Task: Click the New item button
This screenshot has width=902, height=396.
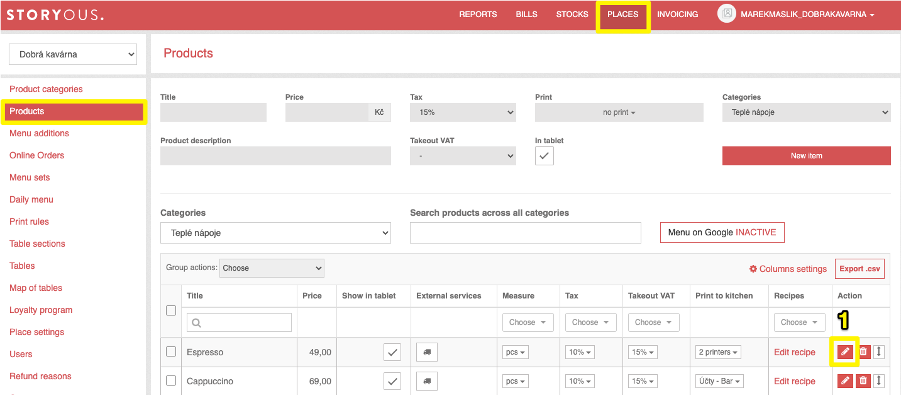Action: 807,155
